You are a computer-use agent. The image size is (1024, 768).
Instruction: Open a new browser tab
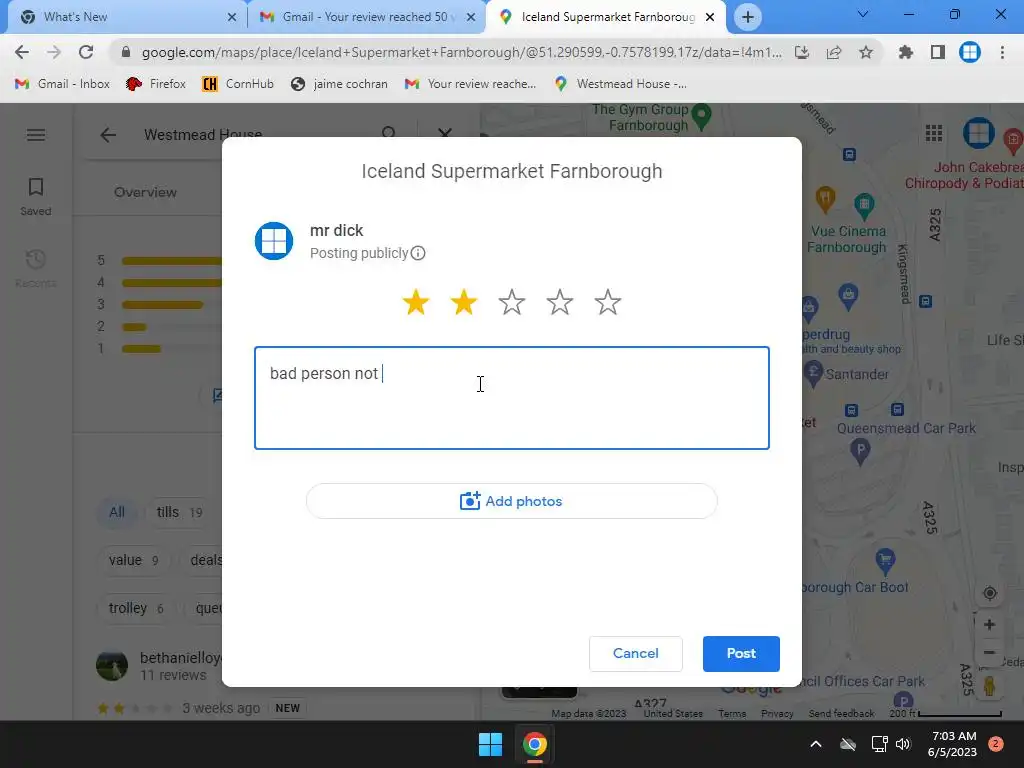(x=748, y=17)
